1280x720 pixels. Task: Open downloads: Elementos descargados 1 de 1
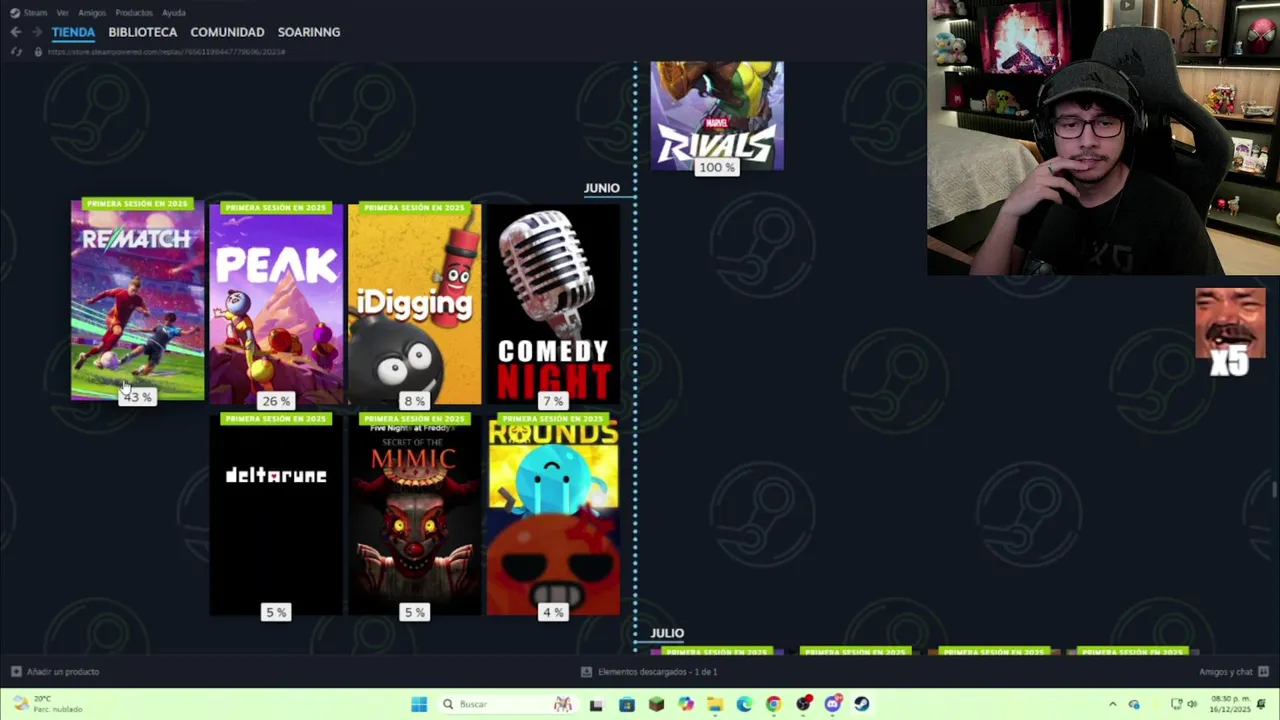pyautogui.click(x=650, y=672)
